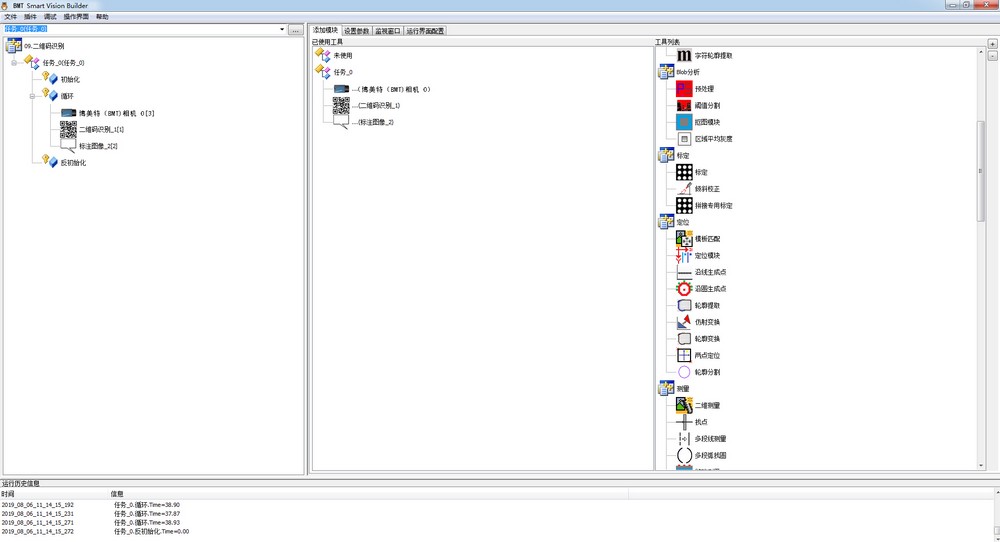Switch to the 监视窗口 tab
This screenshot has width=1000, height=542.
(388, 31)
